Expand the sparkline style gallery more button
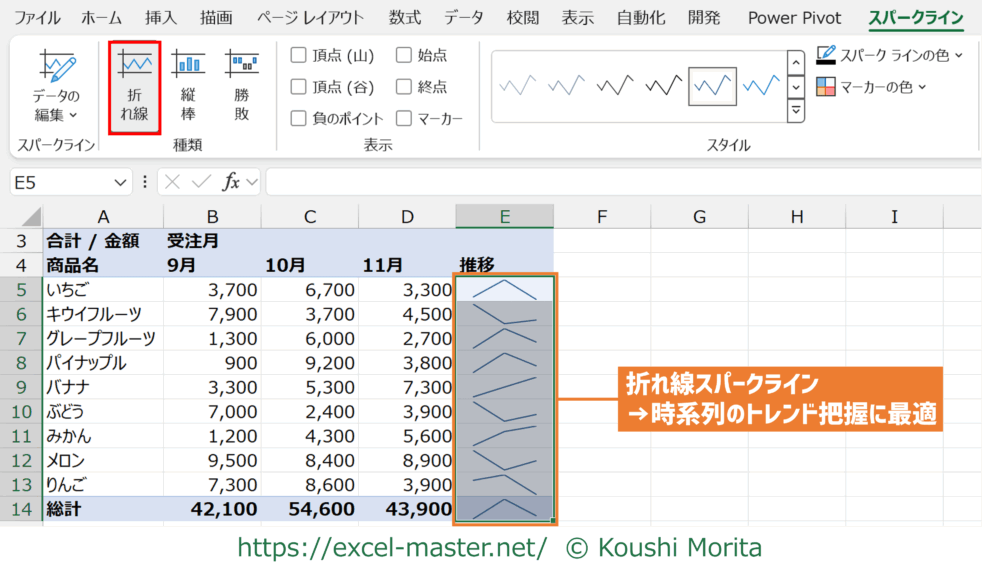 coord(796,110)
